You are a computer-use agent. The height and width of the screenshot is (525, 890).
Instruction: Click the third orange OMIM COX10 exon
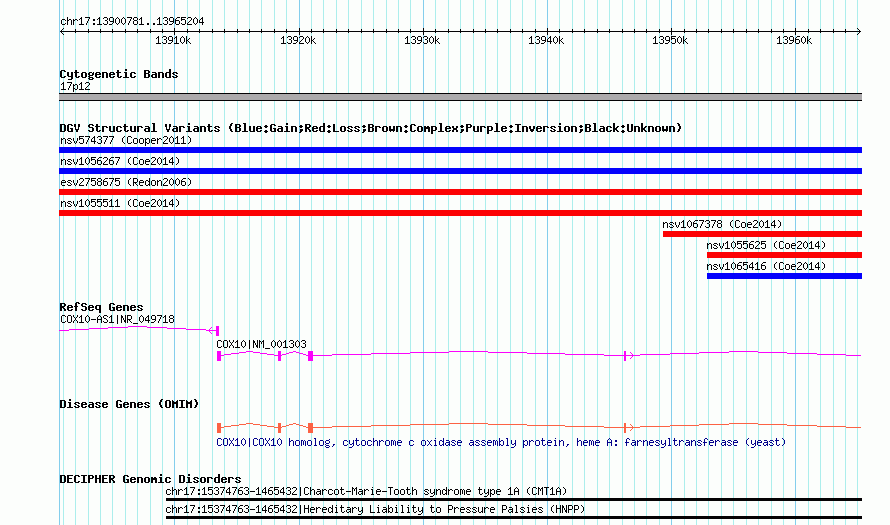310,427
